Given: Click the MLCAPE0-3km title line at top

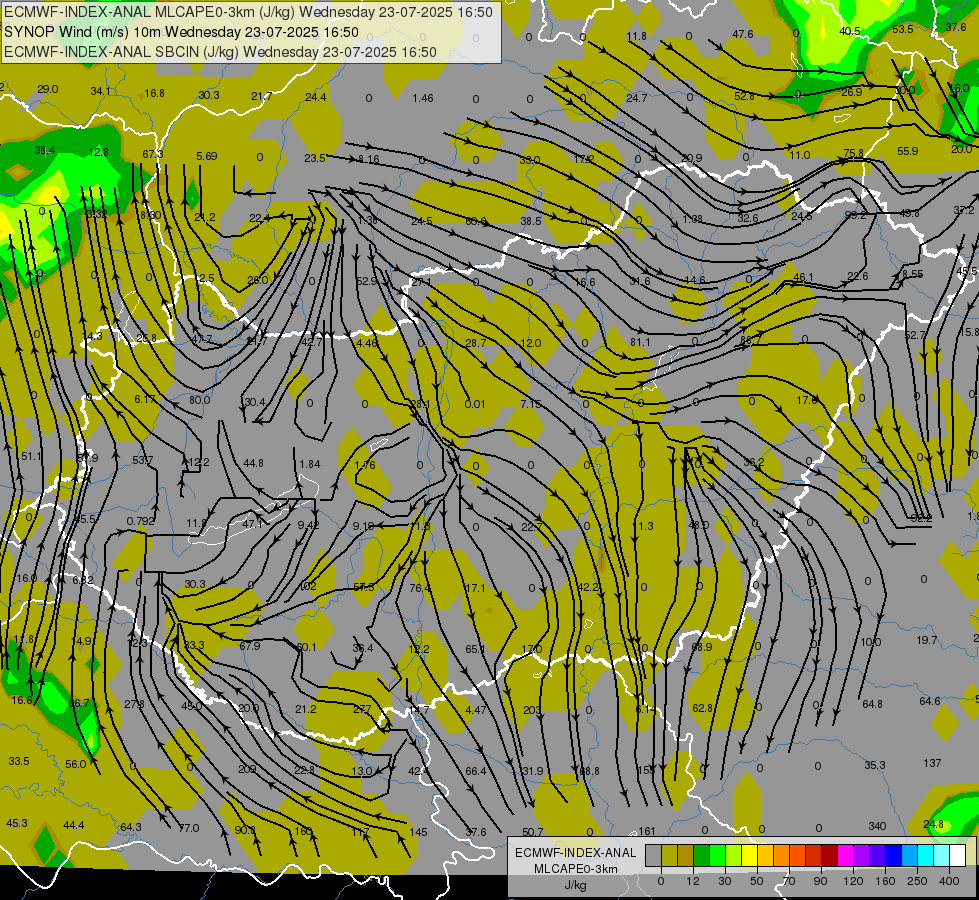Looking at the screenshot, I should pos(248,12).
